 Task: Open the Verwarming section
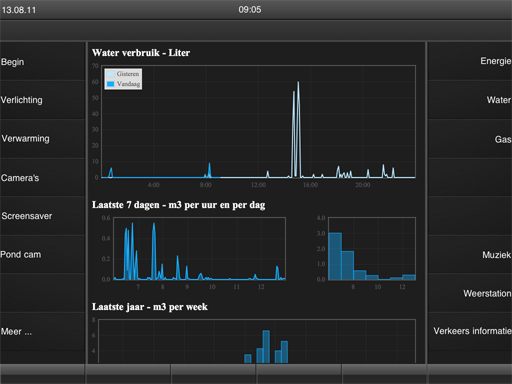pos(42,139)
